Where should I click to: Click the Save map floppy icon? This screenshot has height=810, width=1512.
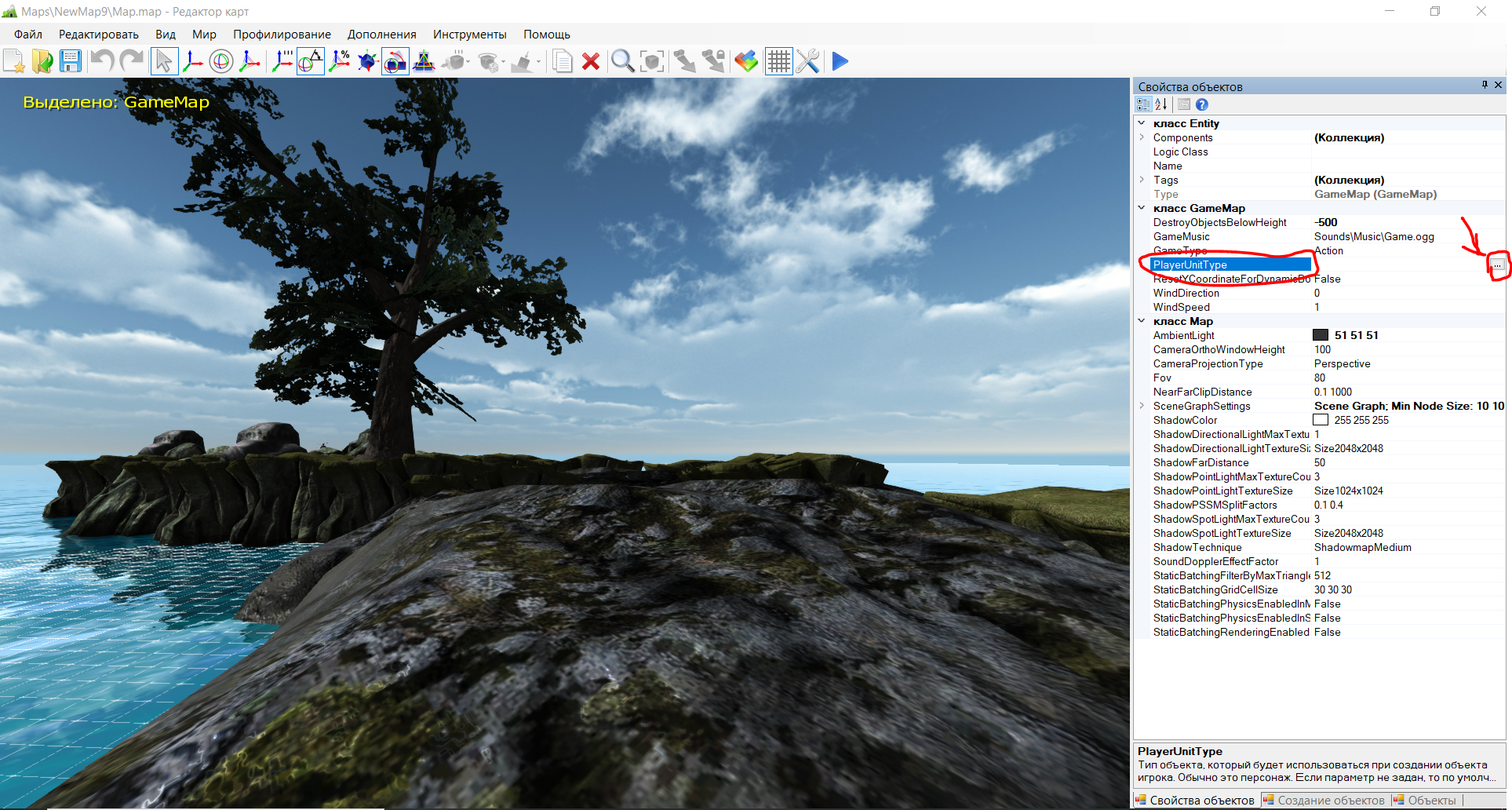tap(71, 61)
